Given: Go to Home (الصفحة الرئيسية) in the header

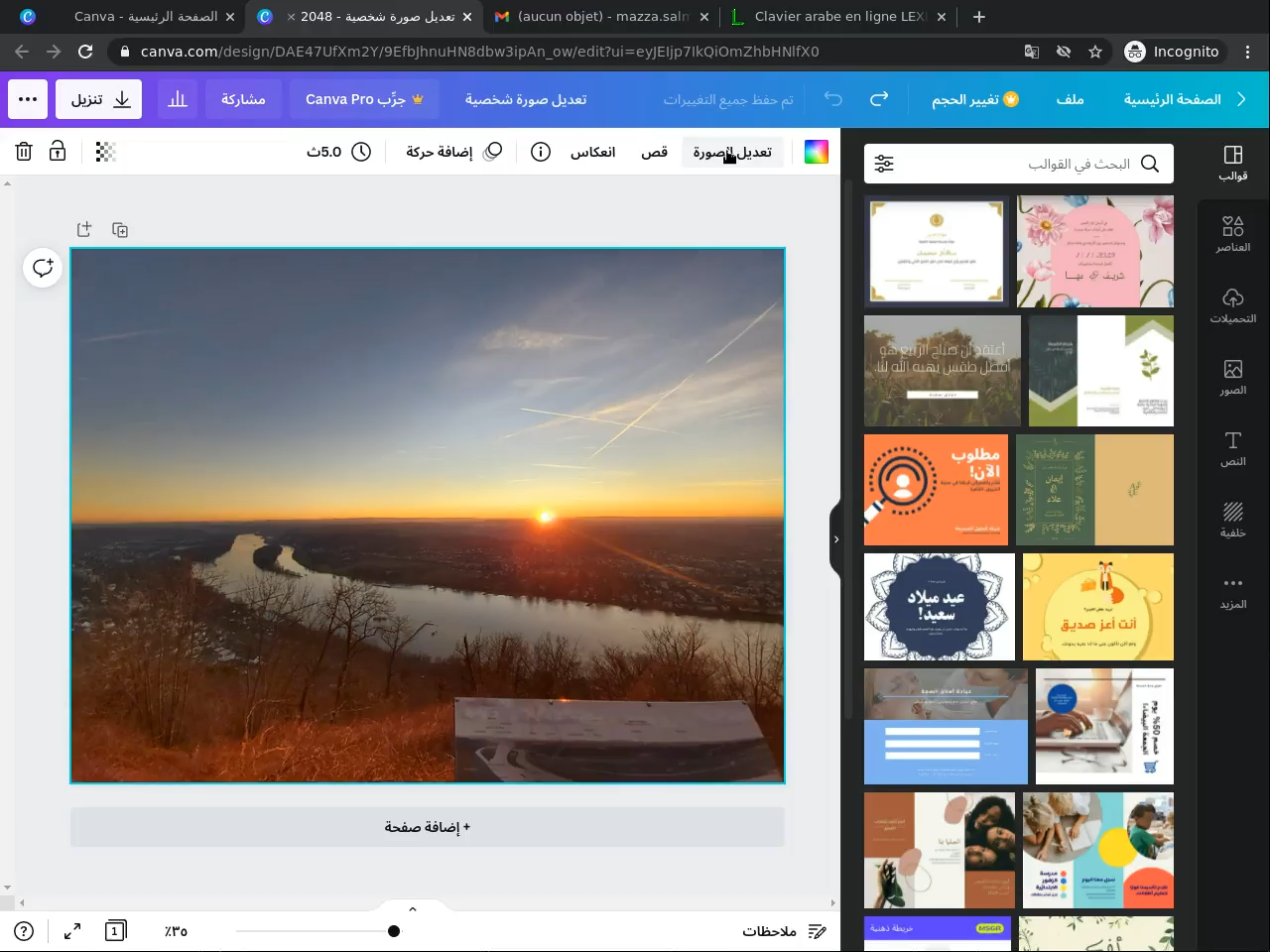Looking at the screenshot, I should pyautogui.click(x=1172, y=99).
